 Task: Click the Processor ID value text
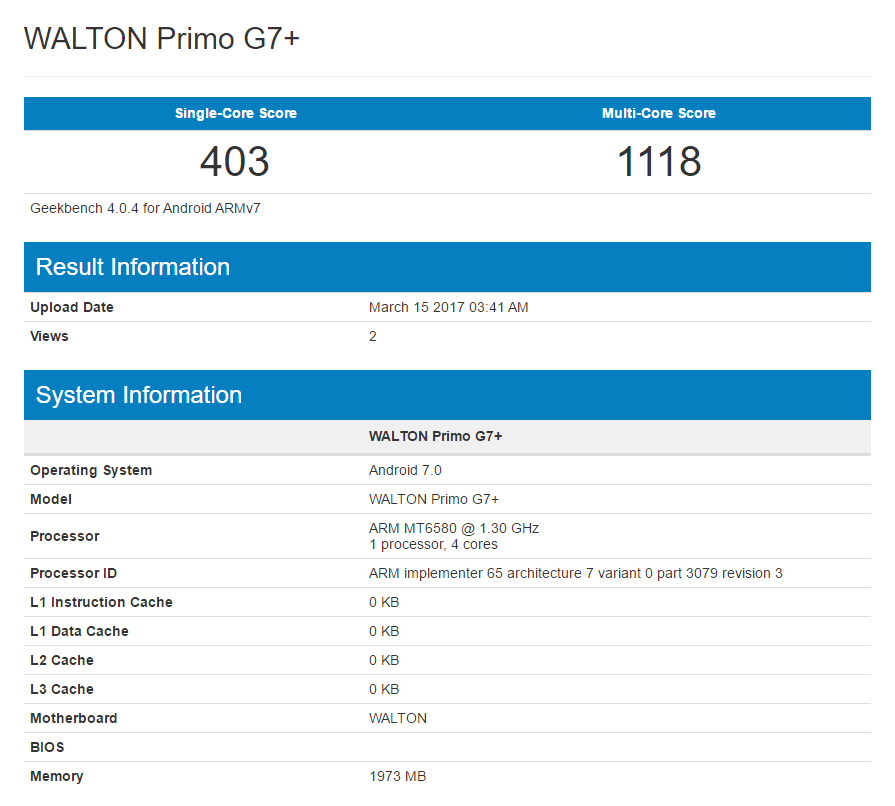(575, 573)
